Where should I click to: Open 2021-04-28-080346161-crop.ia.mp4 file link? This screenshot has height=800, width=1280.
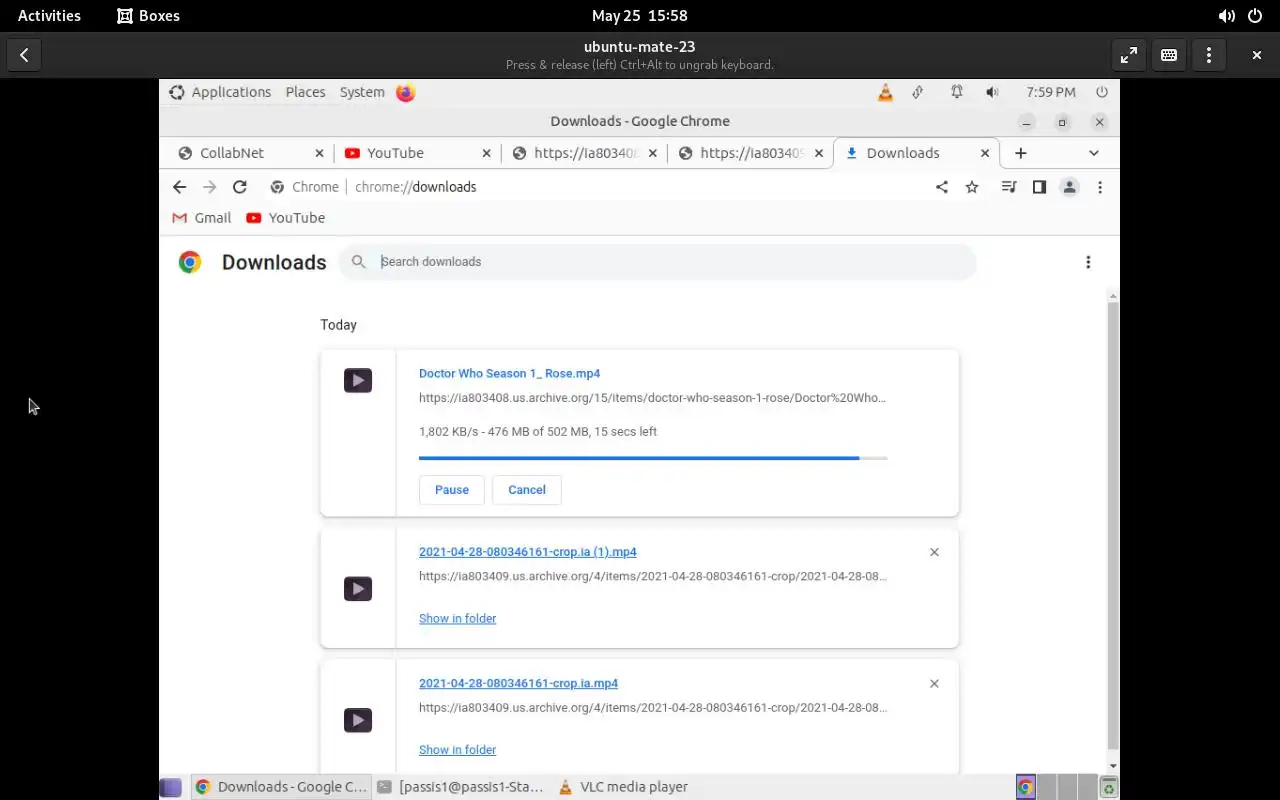click(518, 684)
